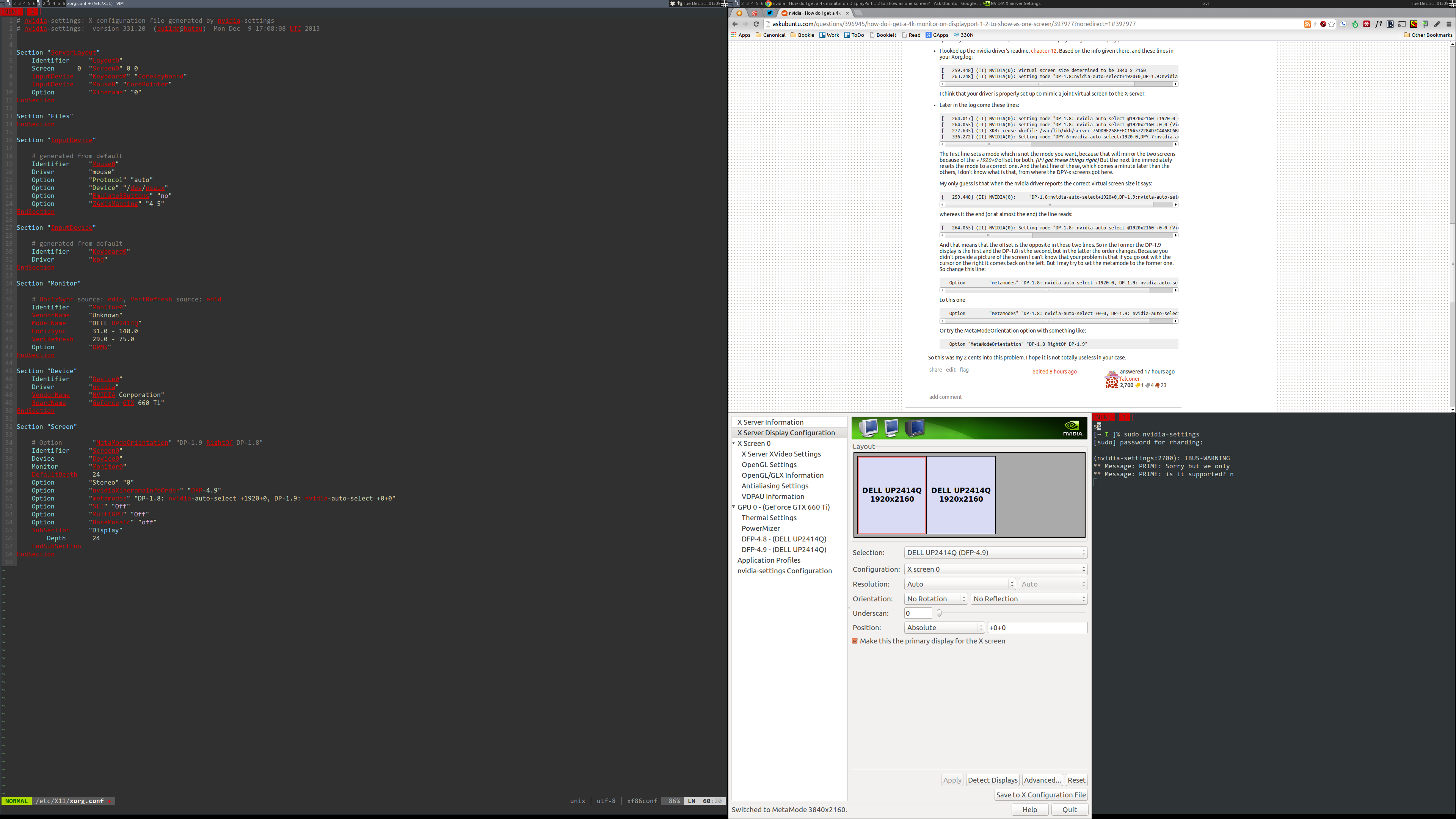
Task: Click the pencil extension icon in Chrome toolbar
Action: pos(1437,24)
